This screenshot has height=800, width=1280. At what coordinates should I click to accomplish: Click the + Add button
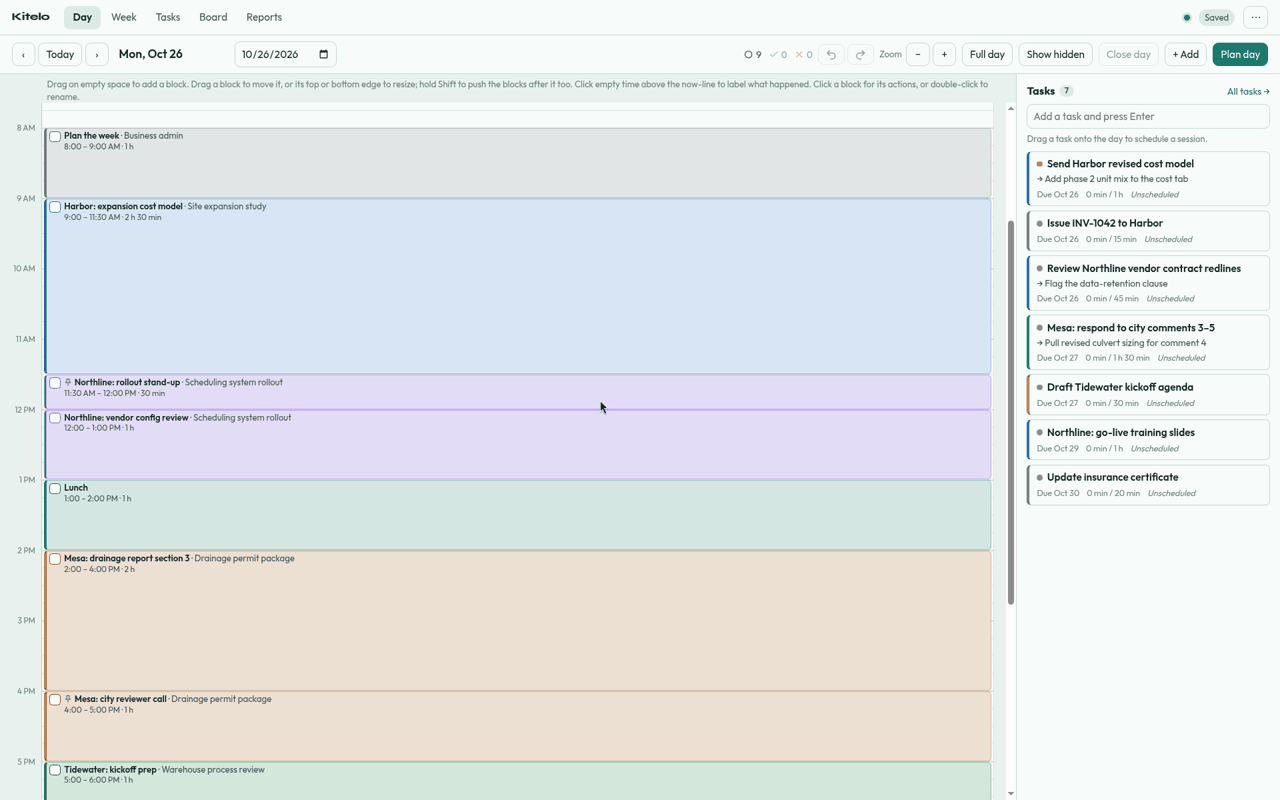(1185, 55)
